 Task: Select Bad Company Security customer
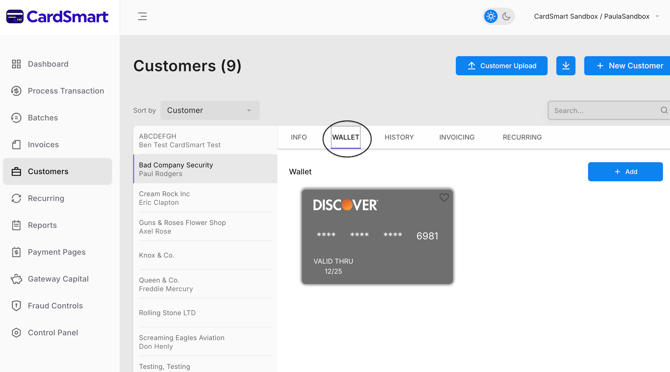(205, 169)
